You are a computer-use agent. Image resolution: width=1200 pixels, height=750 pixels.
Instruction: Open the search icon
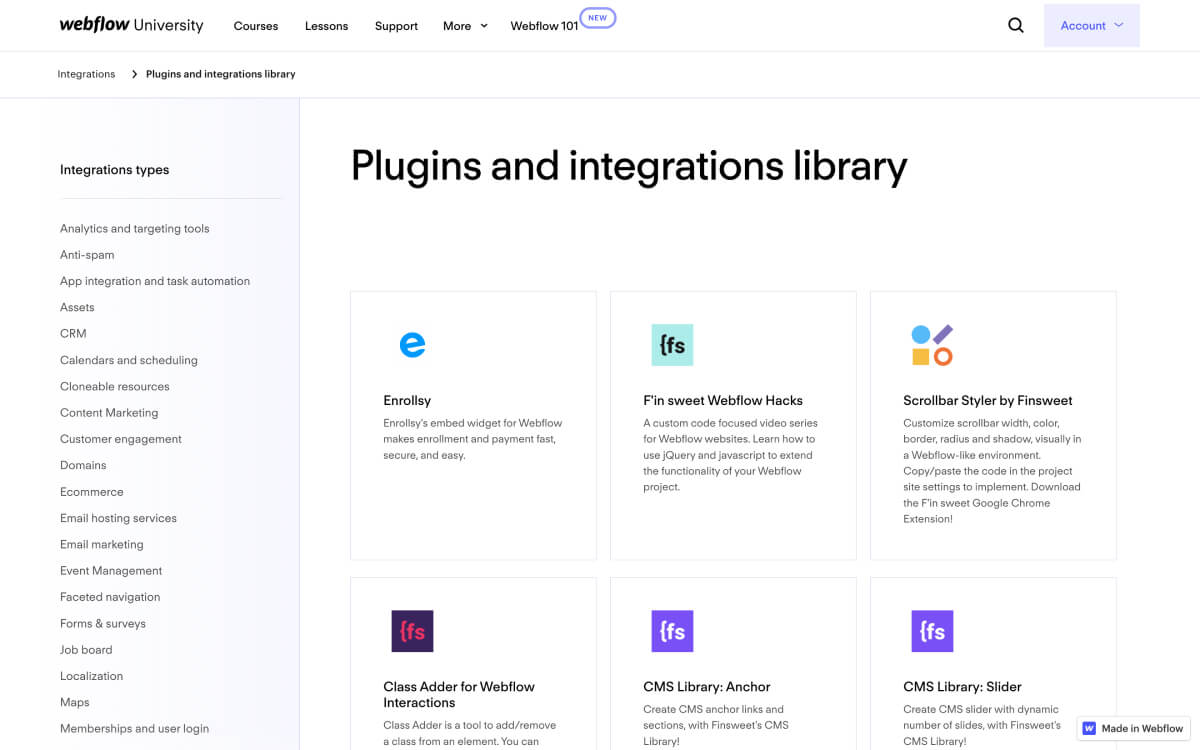click(x=1015, y=25)
